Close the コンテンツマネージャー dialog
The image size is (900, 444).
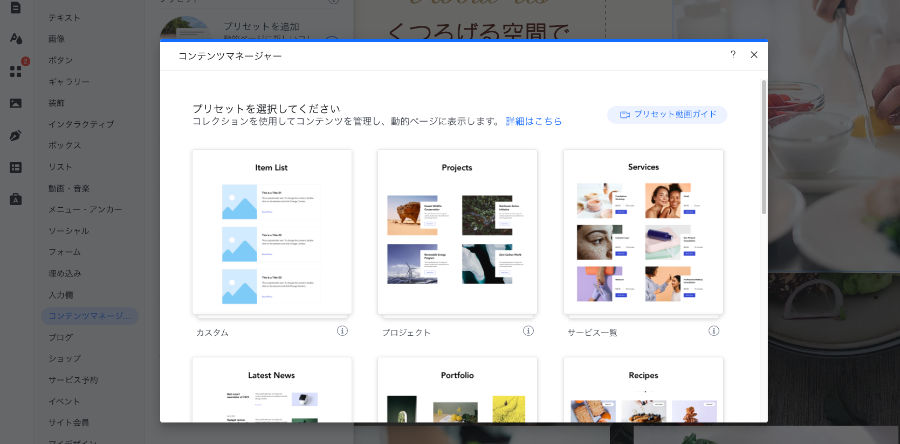pos(754,54)
